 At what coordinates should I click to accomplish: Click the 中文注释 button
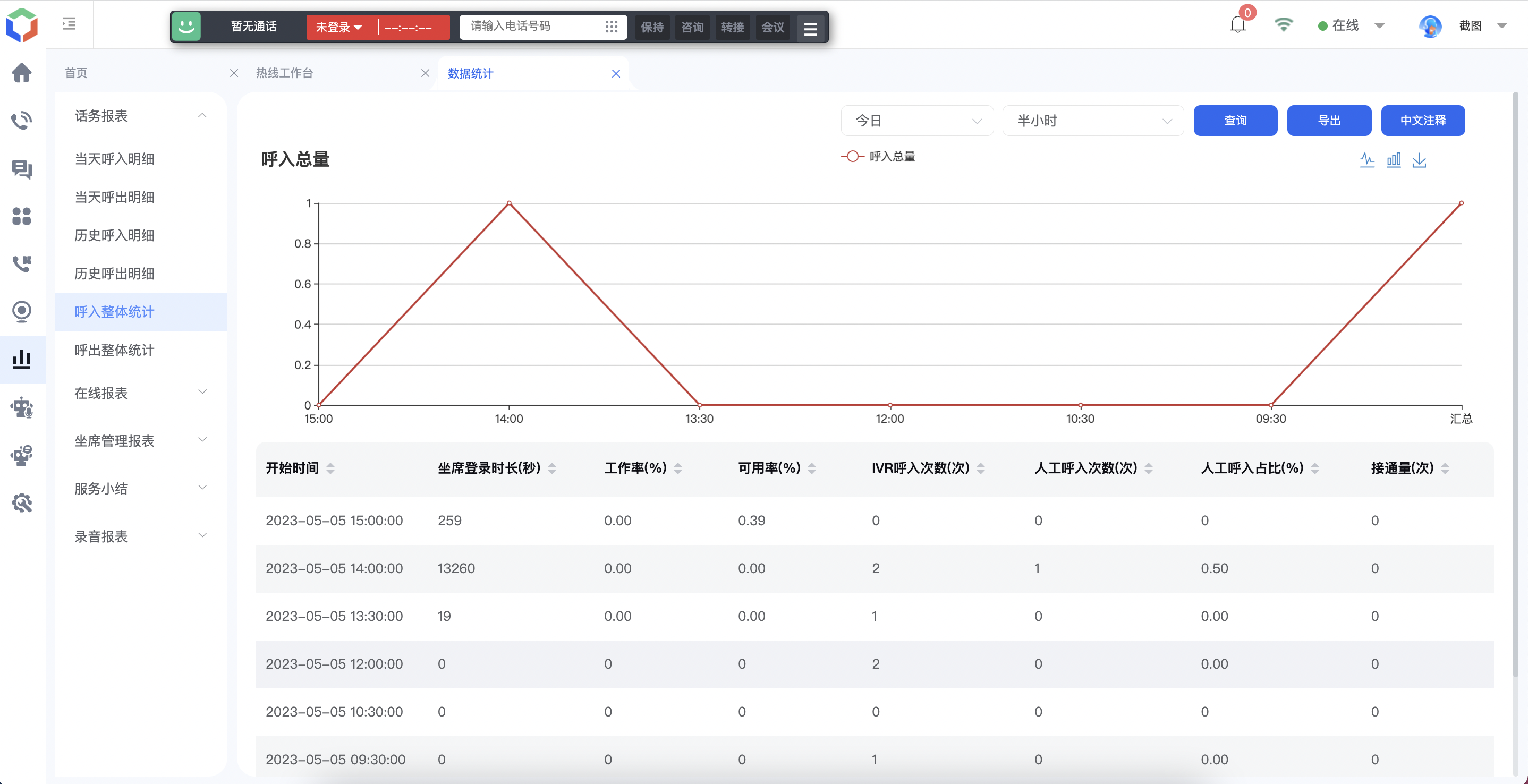click(1422, 121)
